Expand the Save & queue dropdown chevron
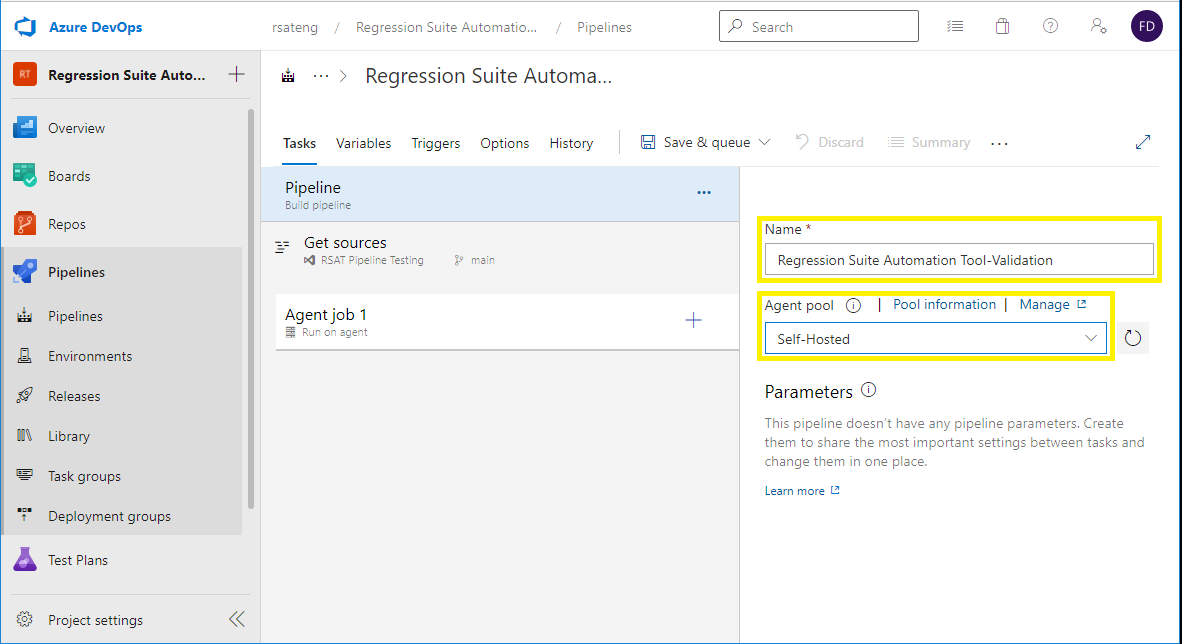 pos(764,142)
